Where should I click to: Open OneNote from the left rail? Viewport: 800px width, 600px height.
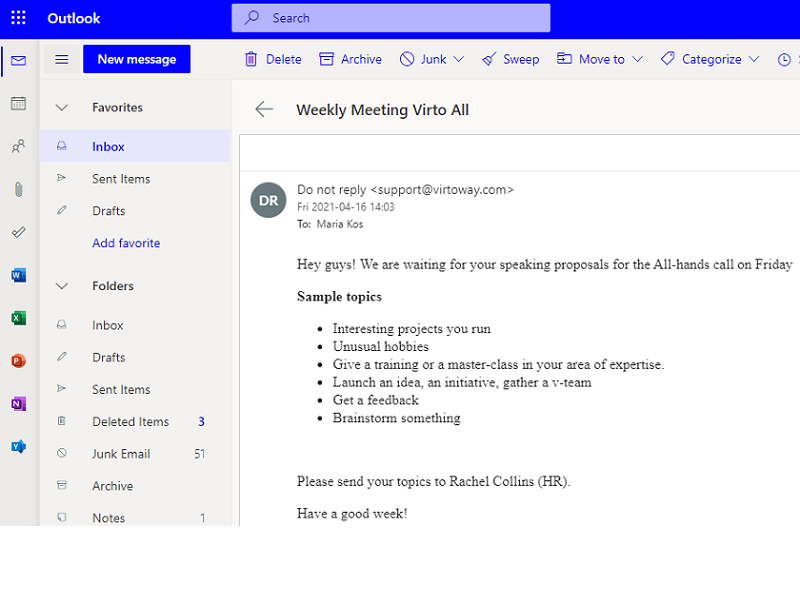pyautogui.click(x=17, y=403)
